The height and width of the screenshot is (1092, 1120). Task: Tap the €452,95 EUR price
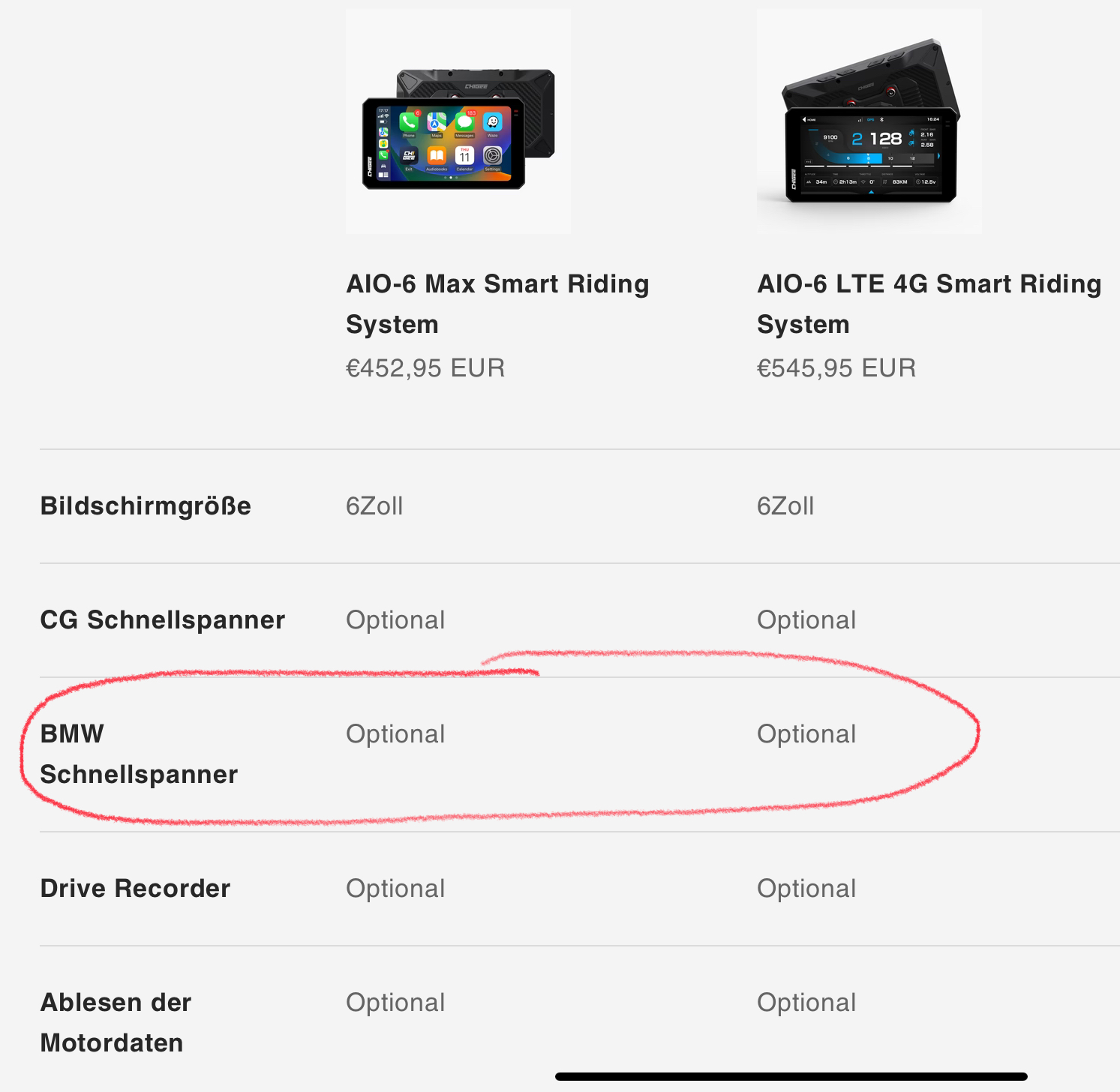tap(425, 368)
